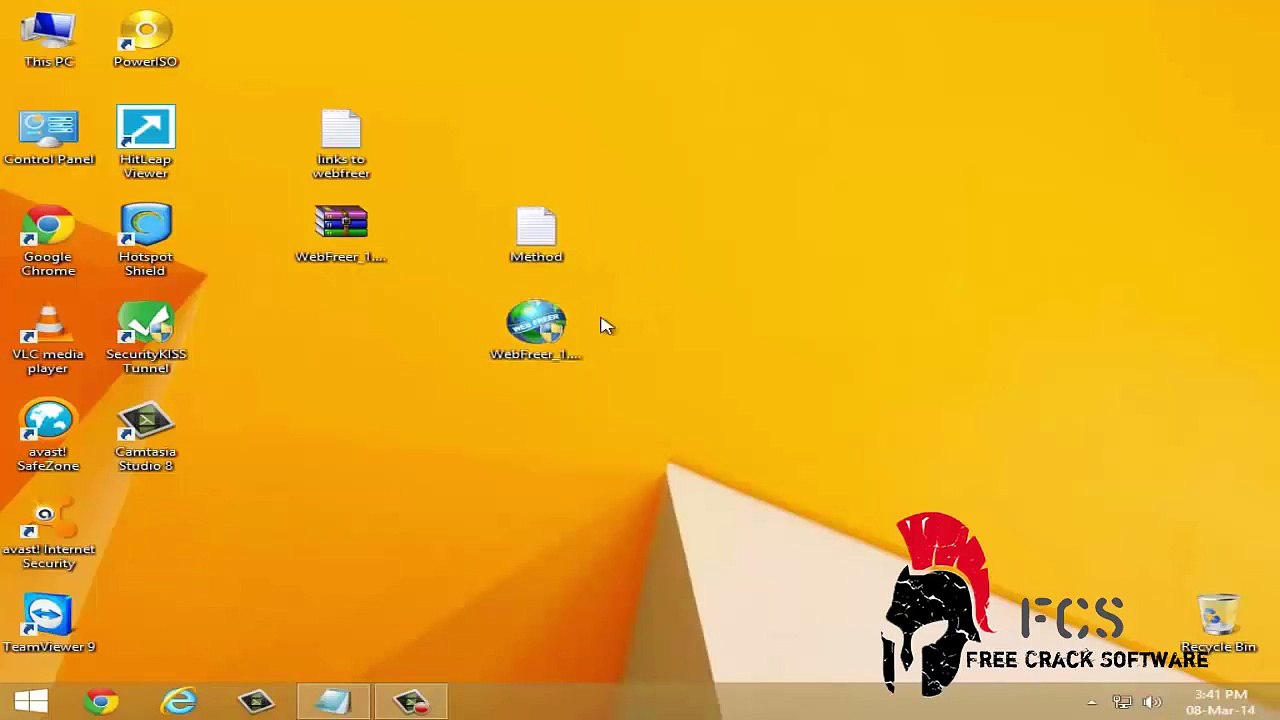Select the PowerISO shortcut
1280x720 pixels.
click(x=145, y=40)
